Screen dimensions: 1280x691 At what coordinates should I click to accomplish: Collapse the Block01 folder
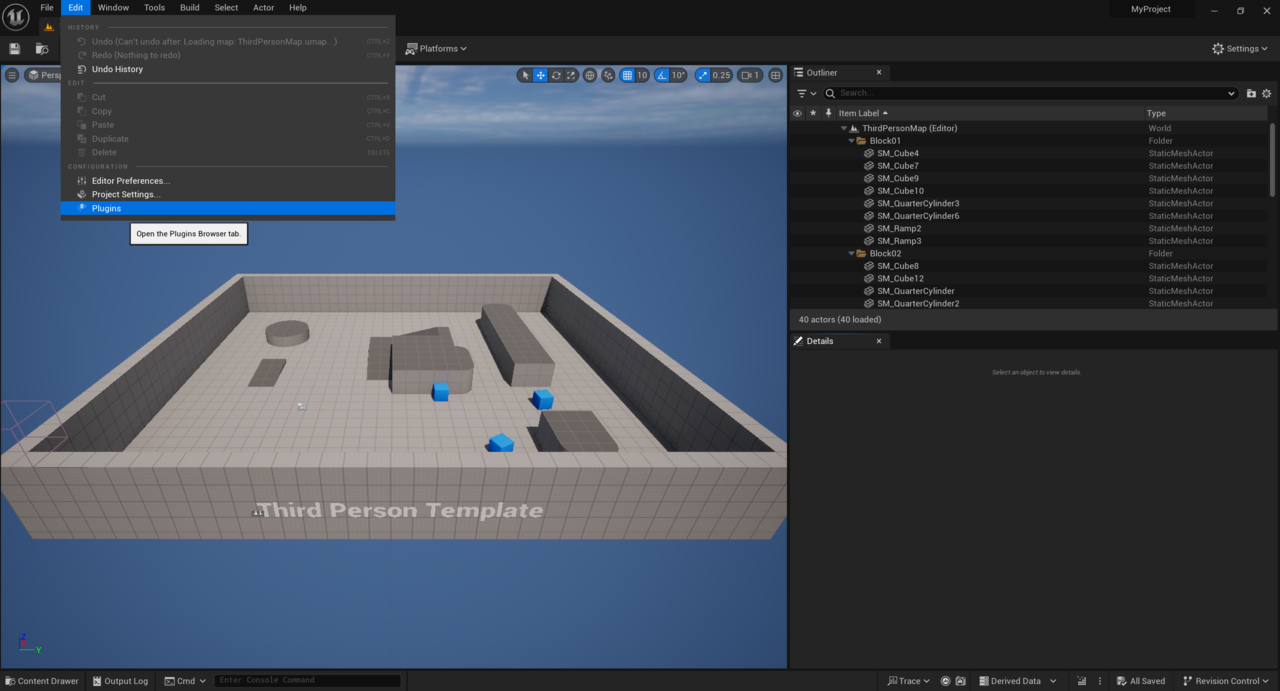click(x=852, y=141)
